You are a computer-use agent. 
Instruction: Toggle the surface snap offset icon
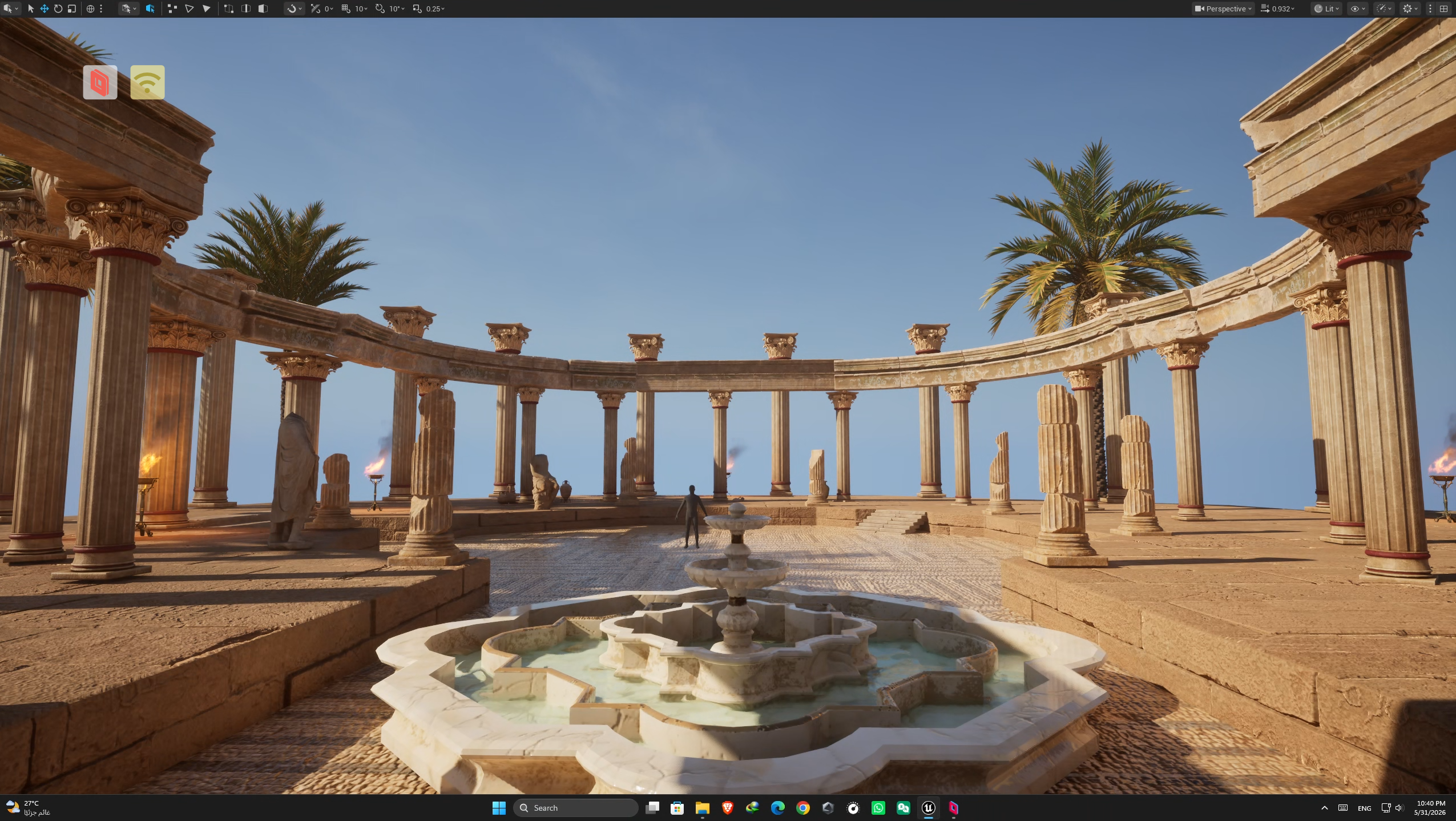point(316,9)
